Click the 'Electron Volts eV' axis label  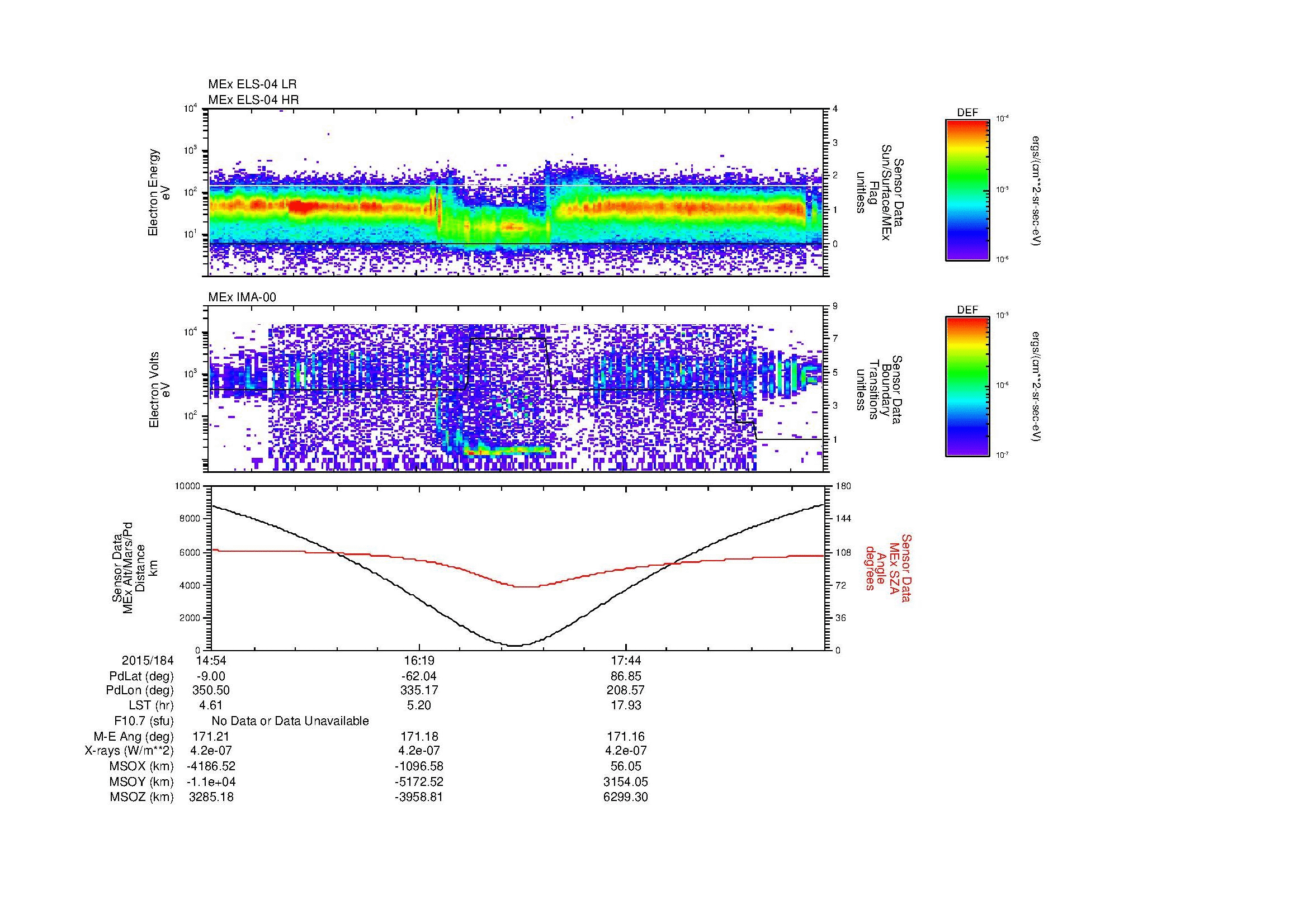(x=159, y=390)
